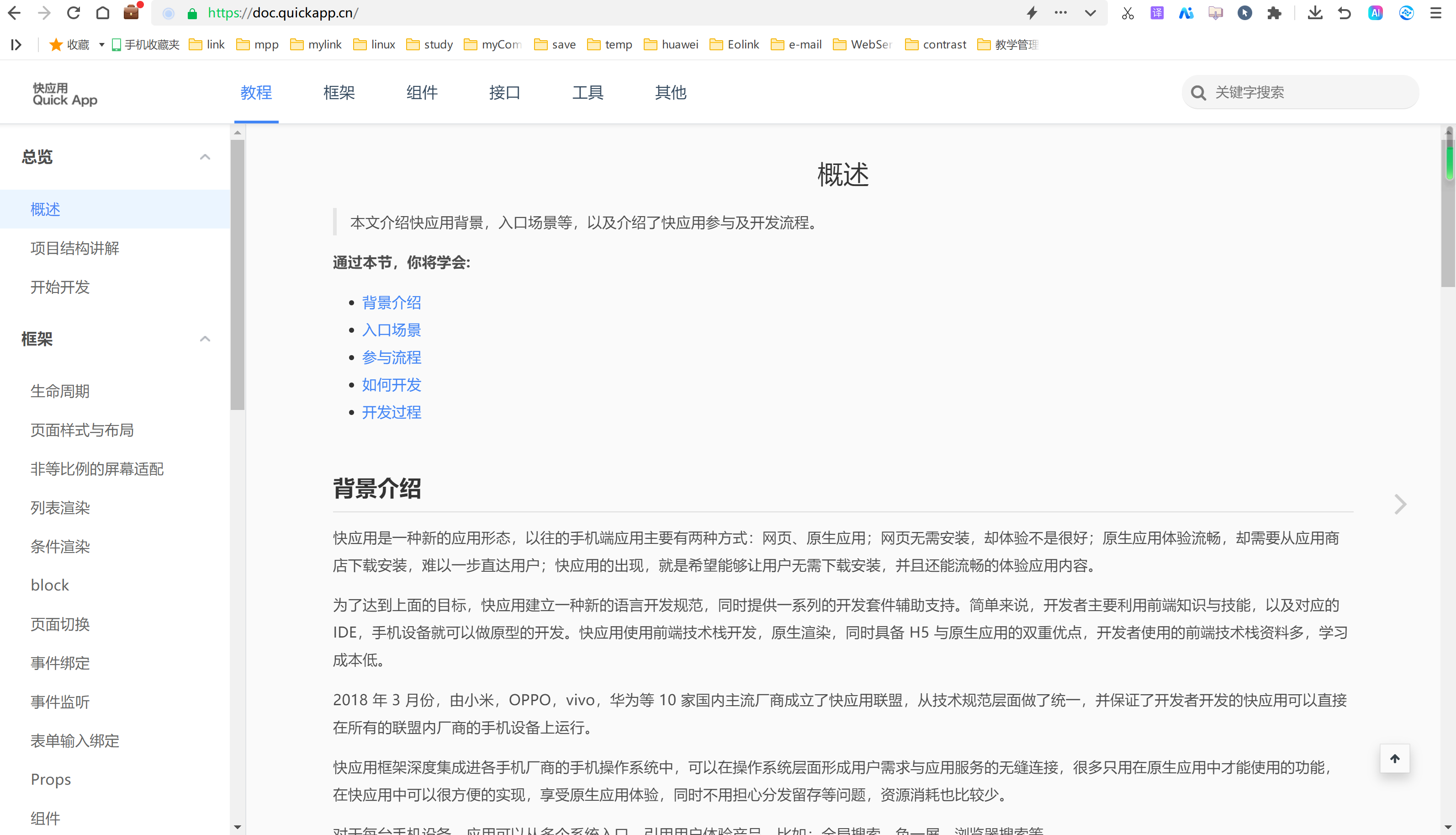Click the browser reload icon
The height and width of the screenshot is (835, 1456).
coord(74,13)
